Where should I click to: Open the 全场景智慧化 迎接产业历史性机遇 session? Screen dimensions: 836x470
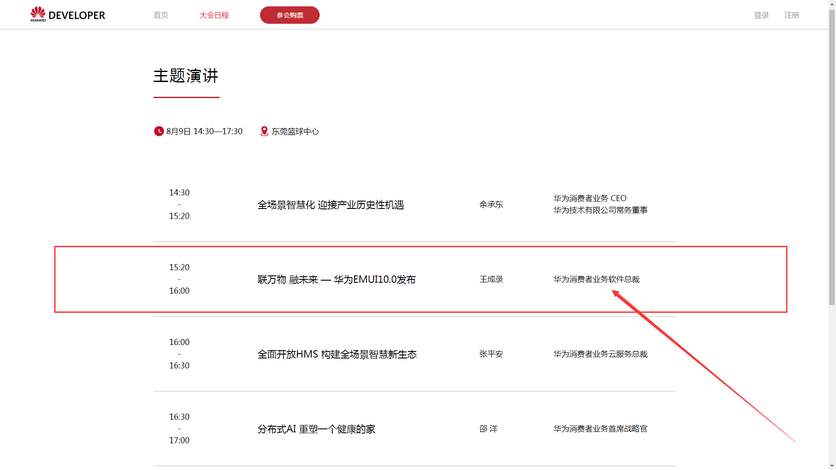click(x=330, y=205)
